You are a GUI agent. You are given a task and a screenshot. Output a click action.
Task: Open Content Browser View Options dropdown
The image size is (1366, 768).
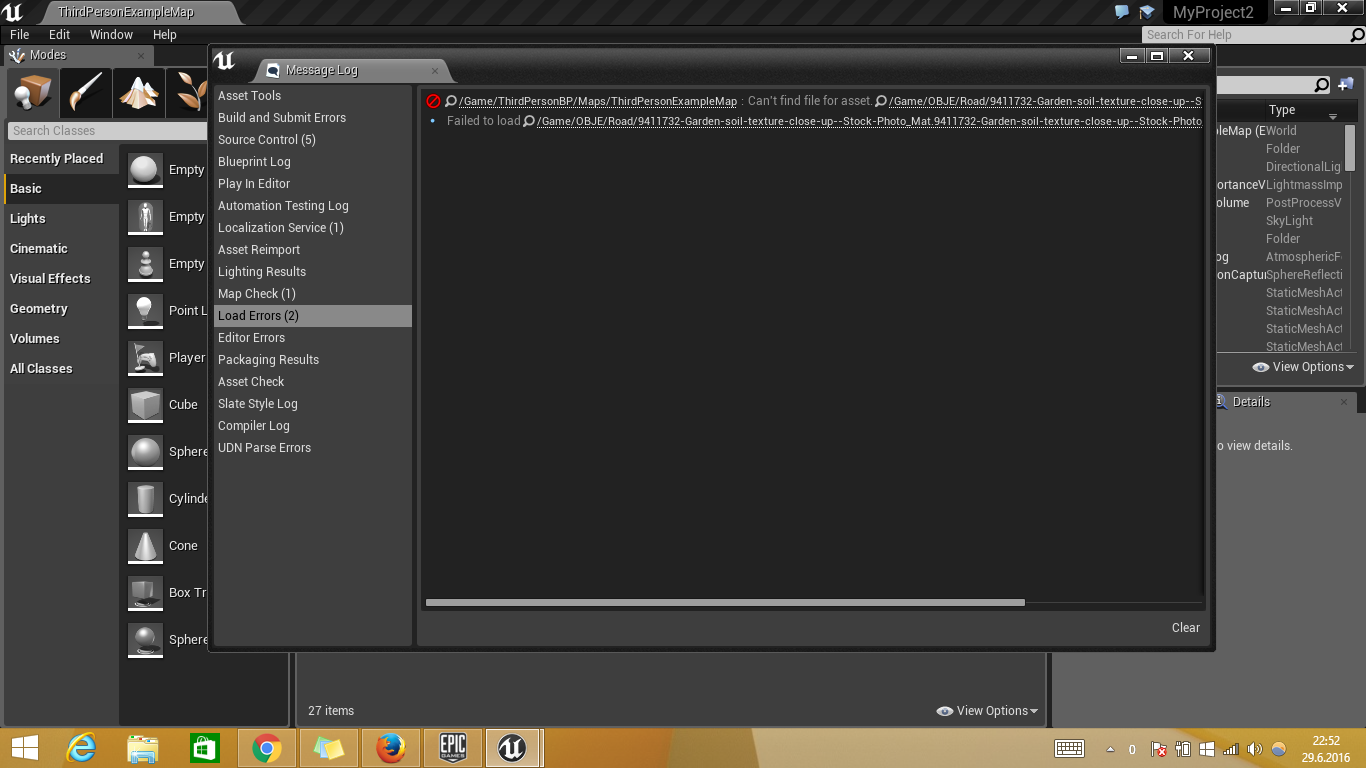pyautogui.click(x=987, y=711)
